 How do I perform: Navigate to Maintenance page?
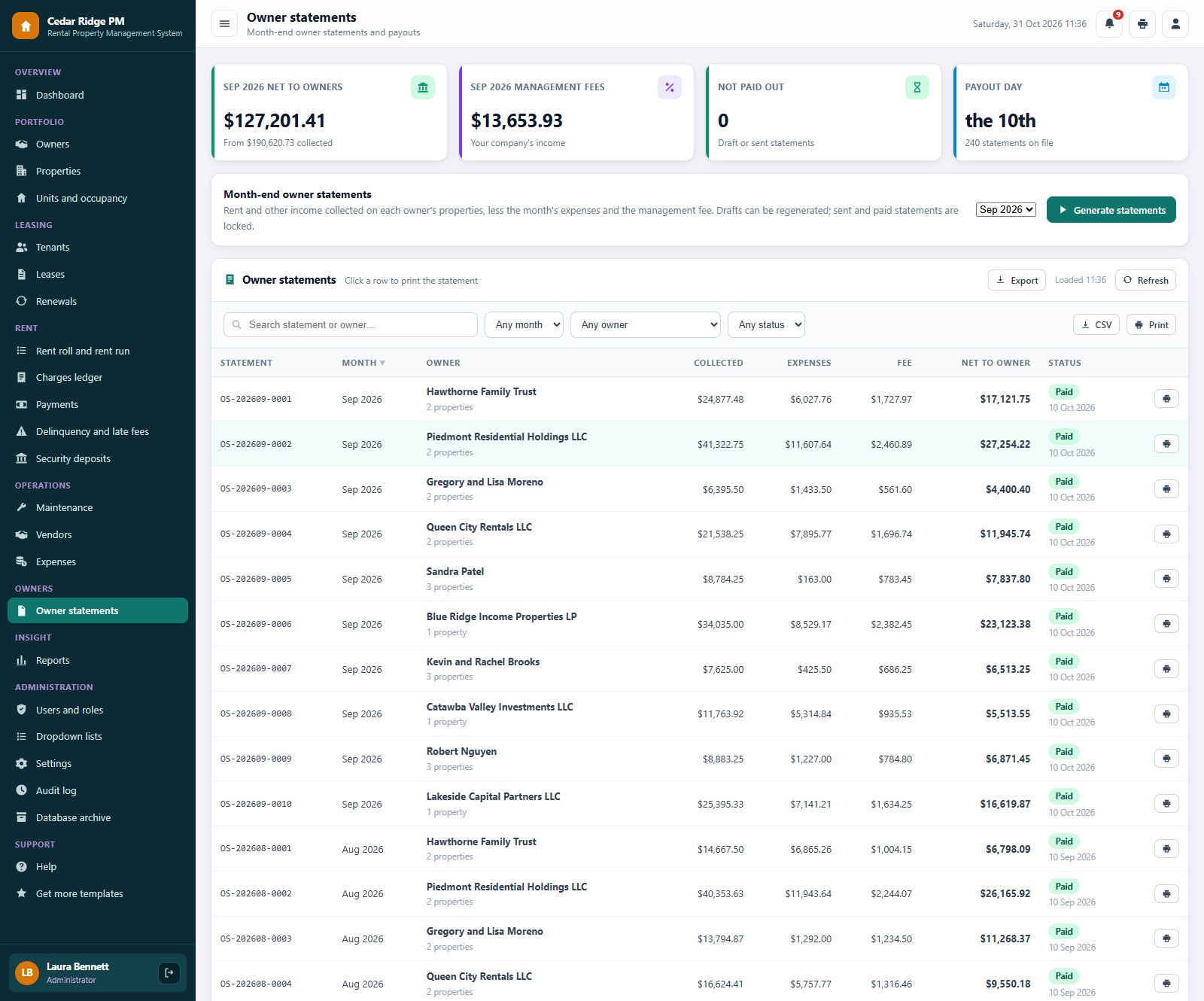(x=98, y=507)
